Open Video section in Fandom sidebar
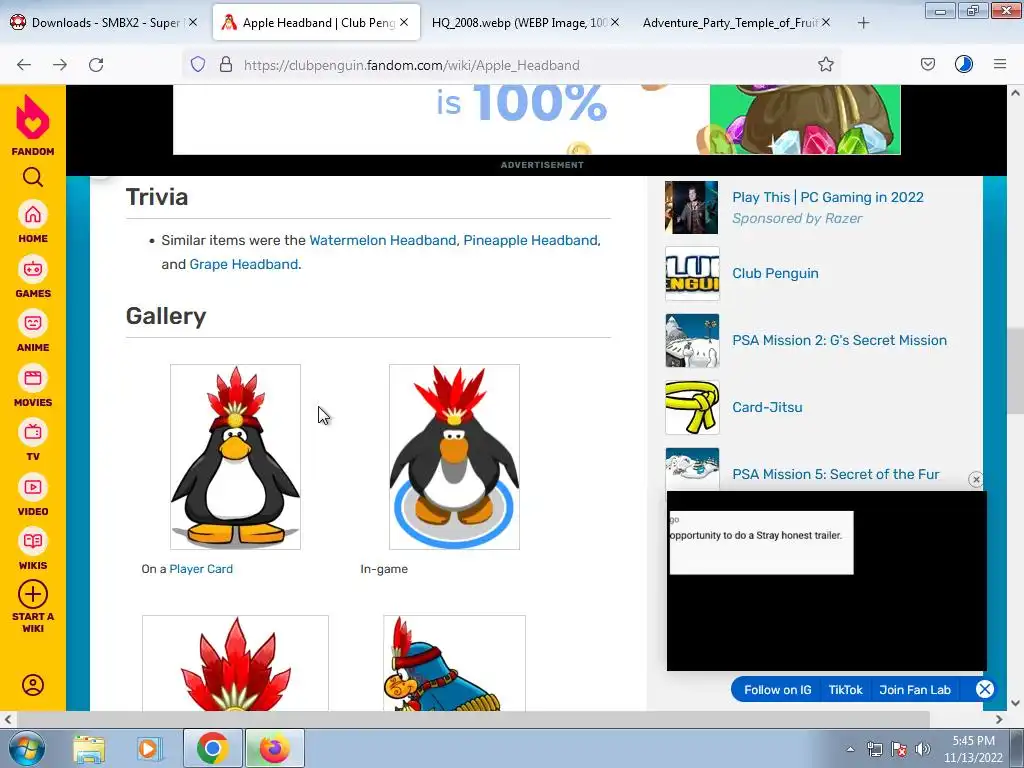The image size is (1024, 768). (33, 496)
